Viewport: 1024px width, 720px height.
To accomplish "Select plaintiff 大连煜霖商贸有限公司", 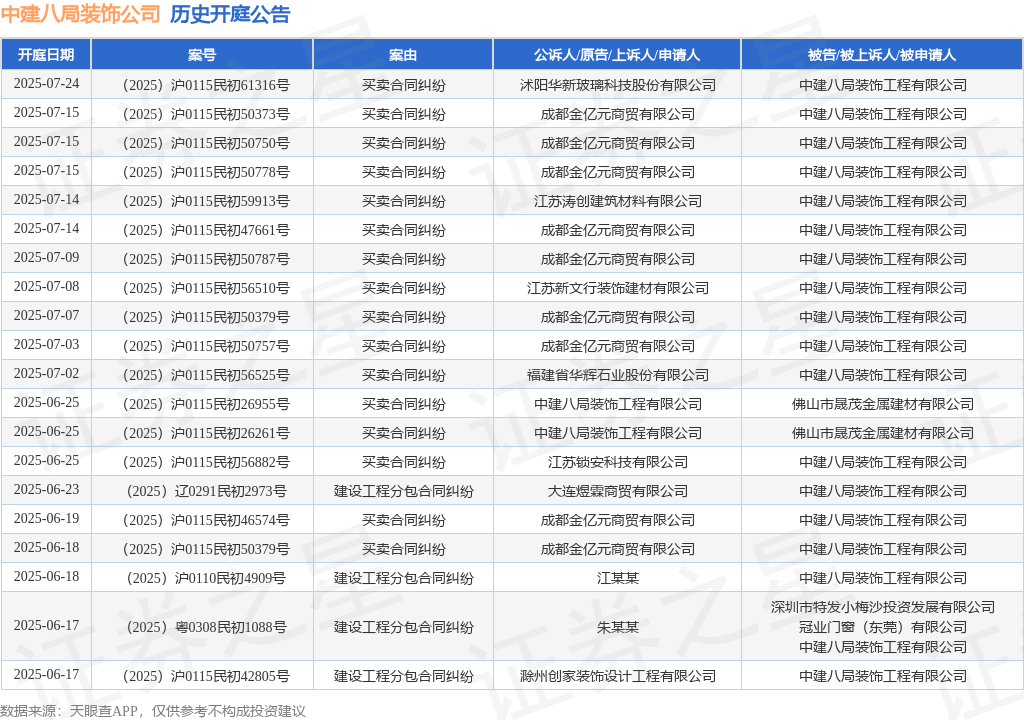I will point(618,491).
